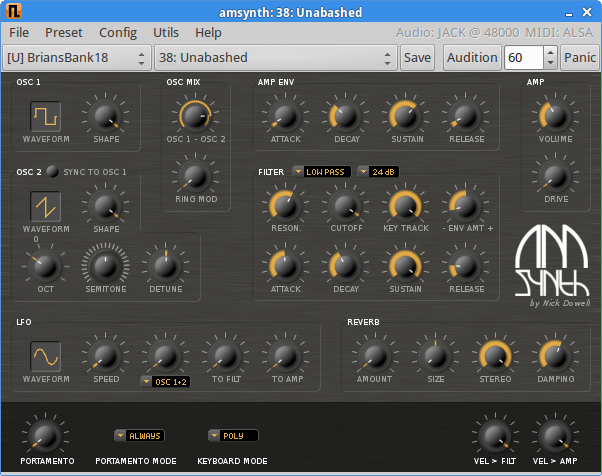Click the Amp Drive knob
The image size is (602, 476).
(555, 176)
